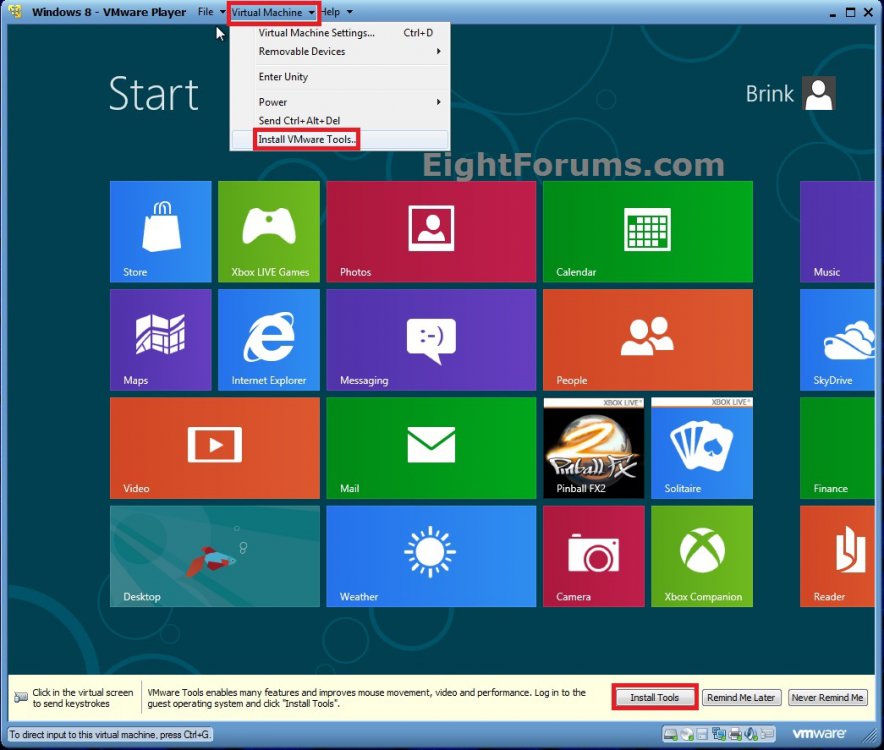Open the Camera tile
The width and height of the screenshot is (884, 750).
pyautogui.click(x=593, y=556)
